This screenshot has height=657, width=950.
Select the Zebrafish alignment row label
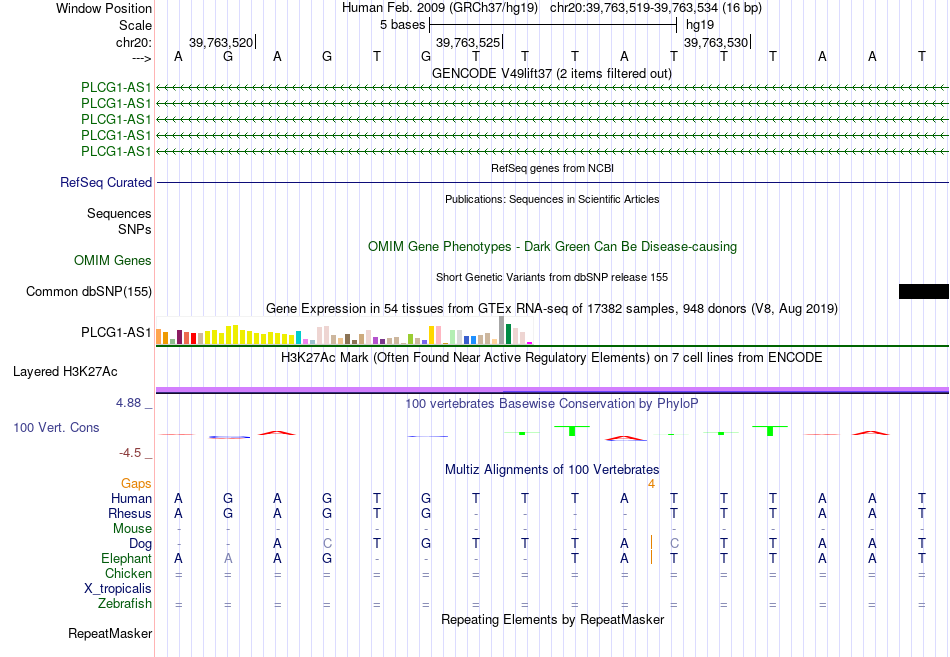[x=125, y=604]
